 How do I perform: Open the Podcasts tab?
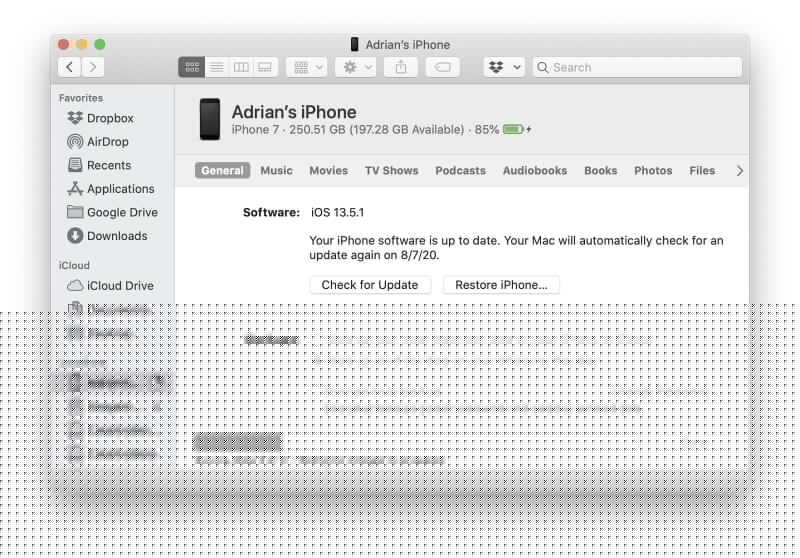pos(460,171)
